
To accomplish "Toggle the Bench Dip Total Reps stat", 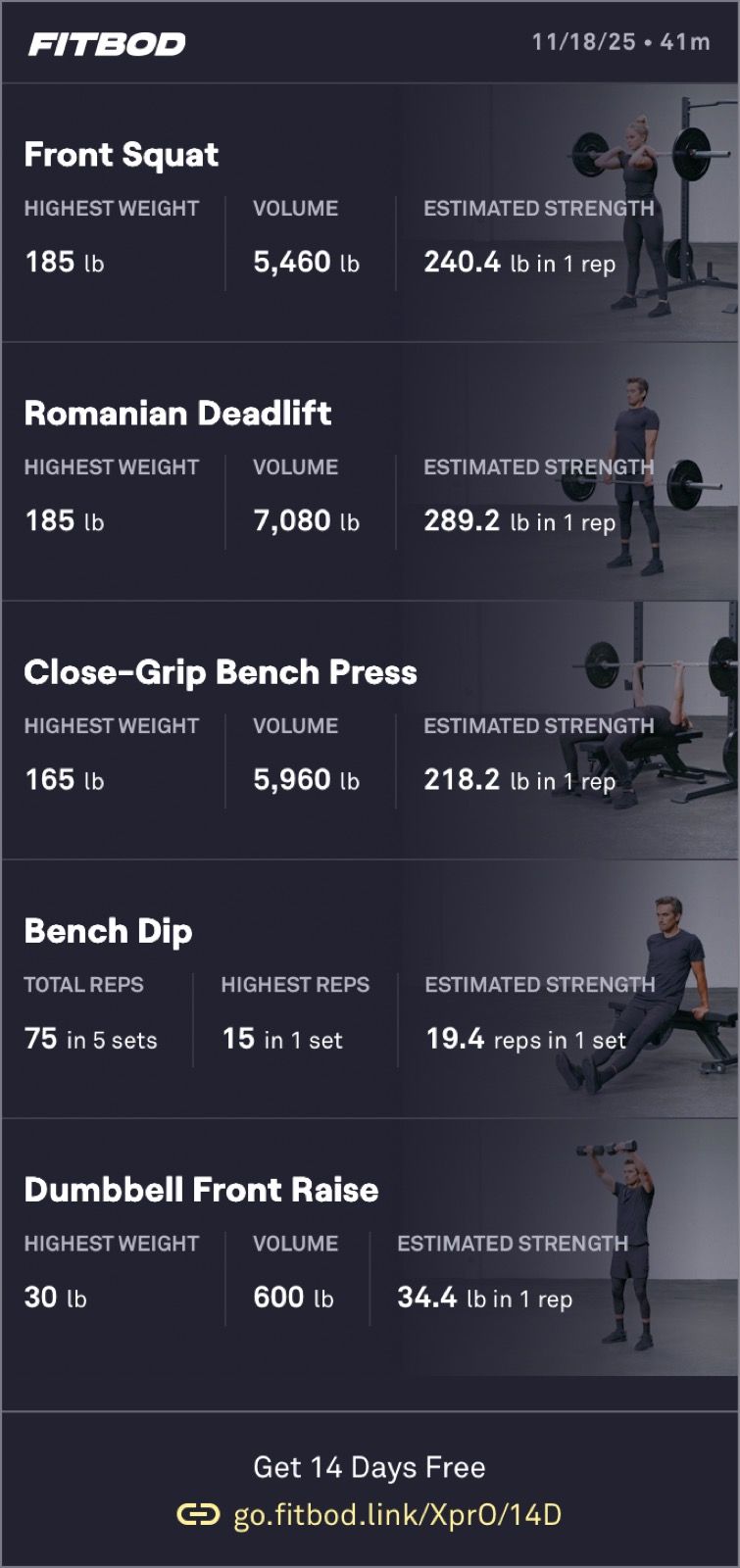I will pos(84,1012).
